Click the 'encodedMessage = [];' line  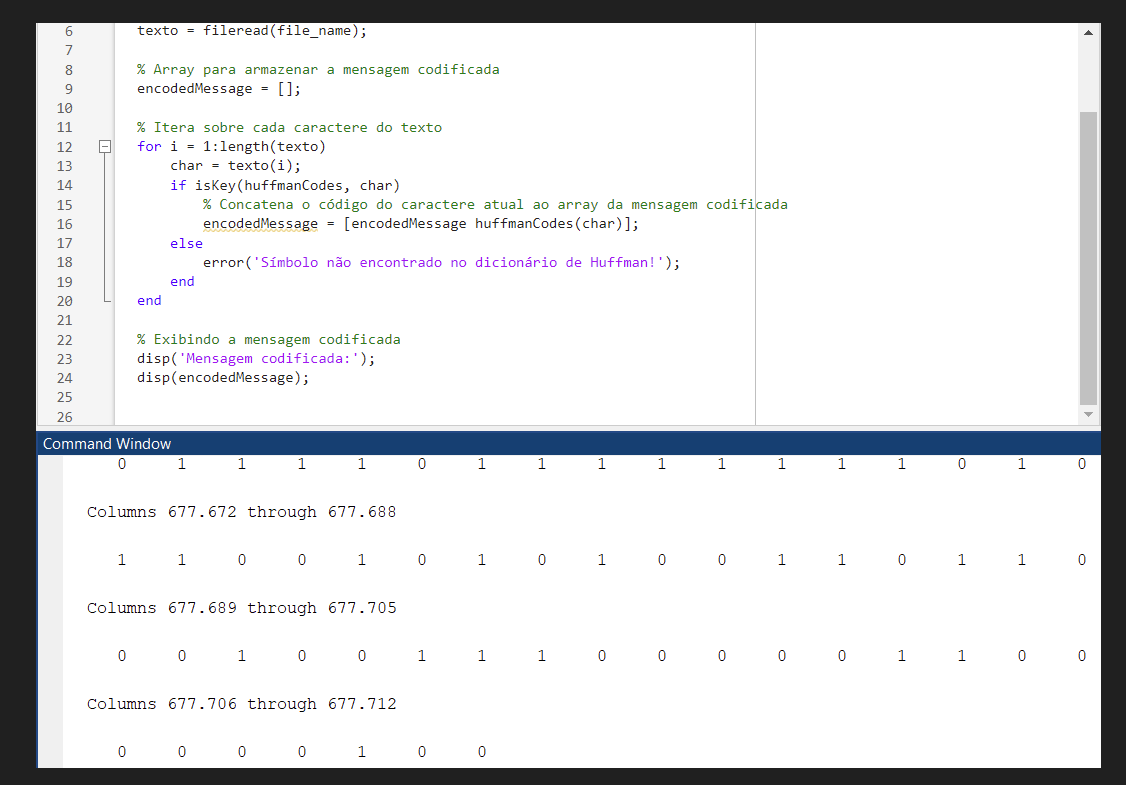click(218, 89)
